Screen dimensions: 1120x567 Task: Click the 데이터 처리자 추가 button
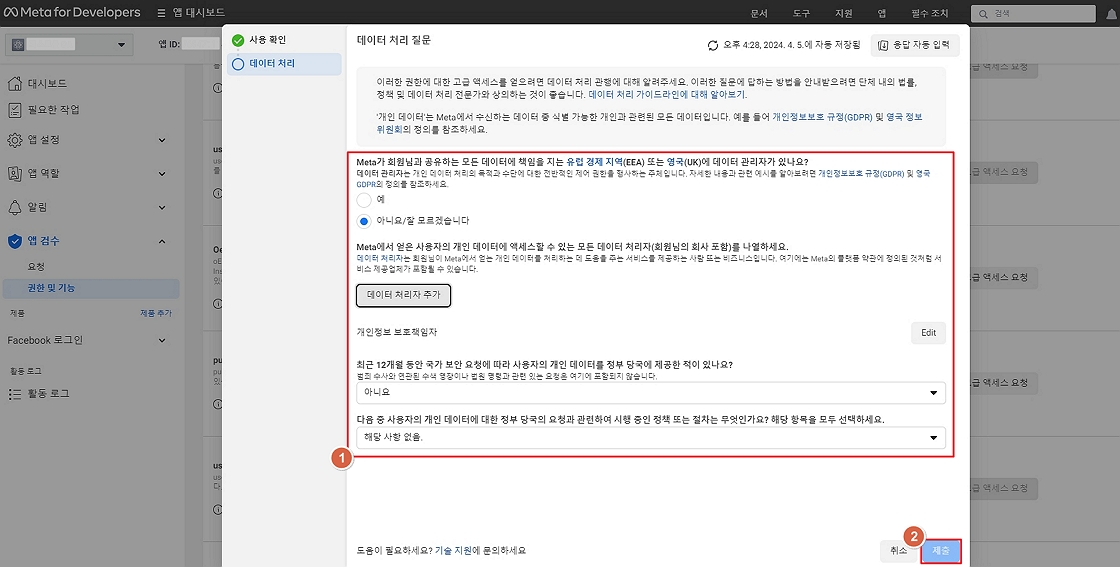[x=404, y=295]
